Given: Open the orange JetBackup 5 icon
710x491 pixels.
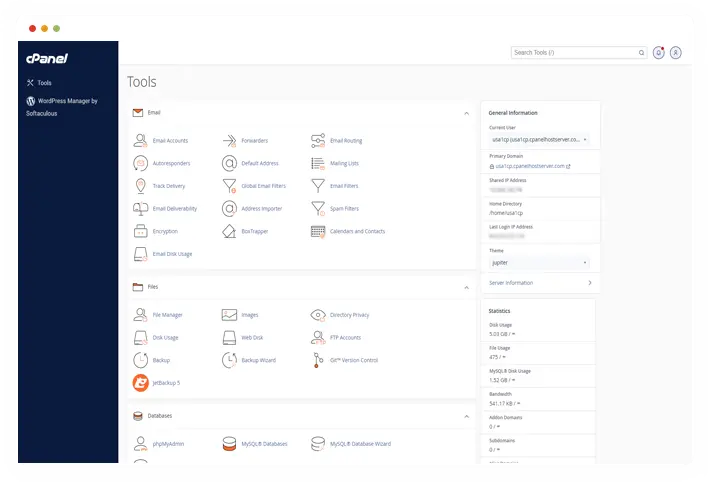Looking at the screenshot, I should click(140, 383).
